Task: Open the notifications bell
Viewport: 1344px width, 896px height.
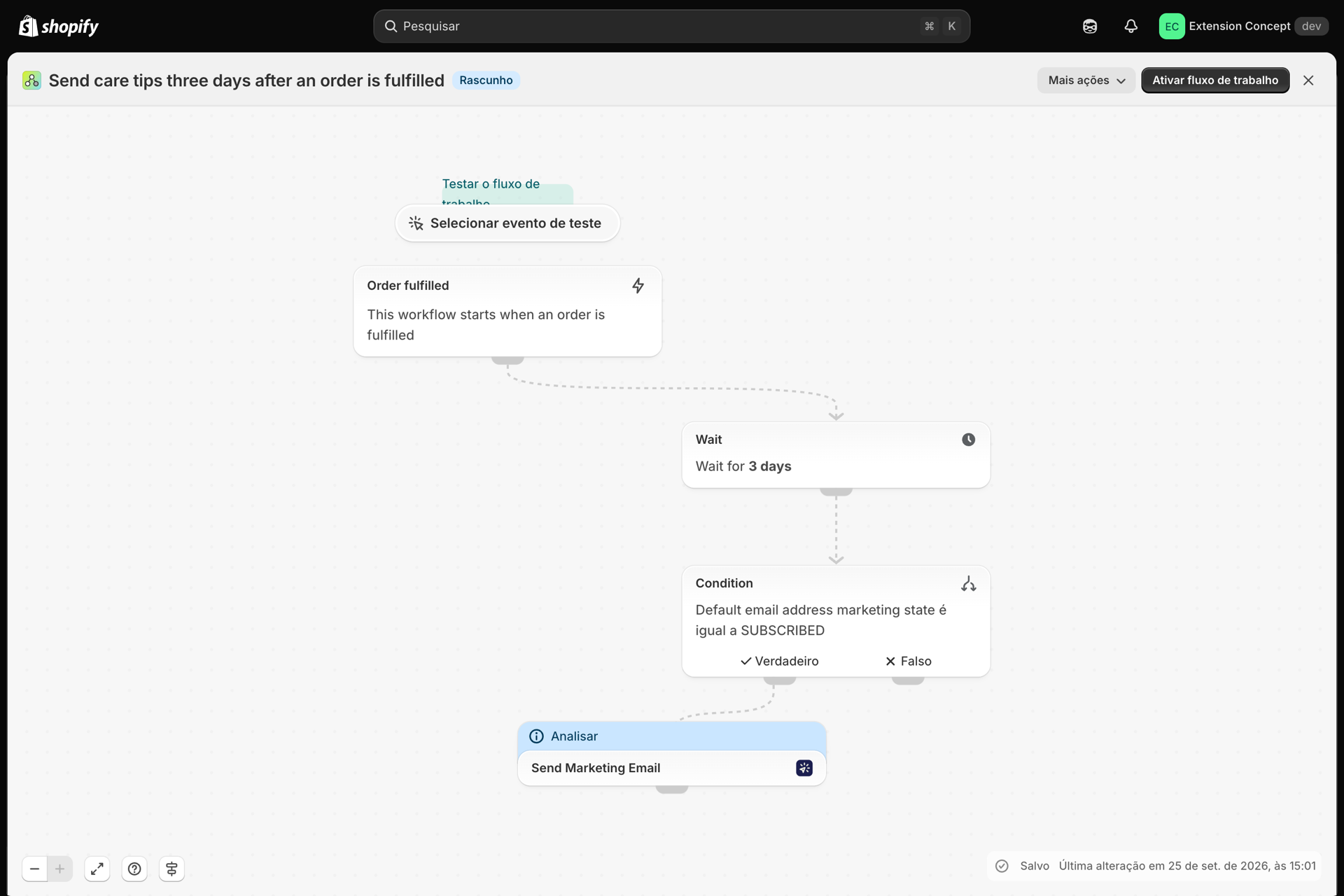Action: point(1130,26)
